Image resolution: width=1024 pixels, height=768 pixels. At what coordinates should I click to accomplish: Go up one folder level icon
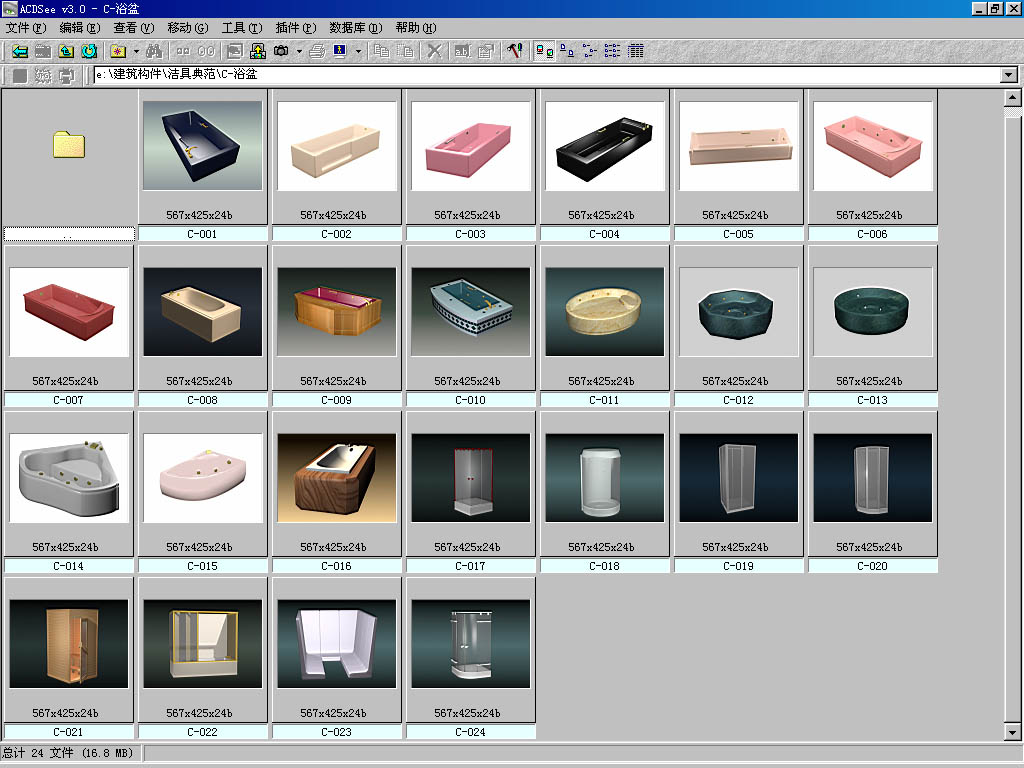click(x=66, y=50)
